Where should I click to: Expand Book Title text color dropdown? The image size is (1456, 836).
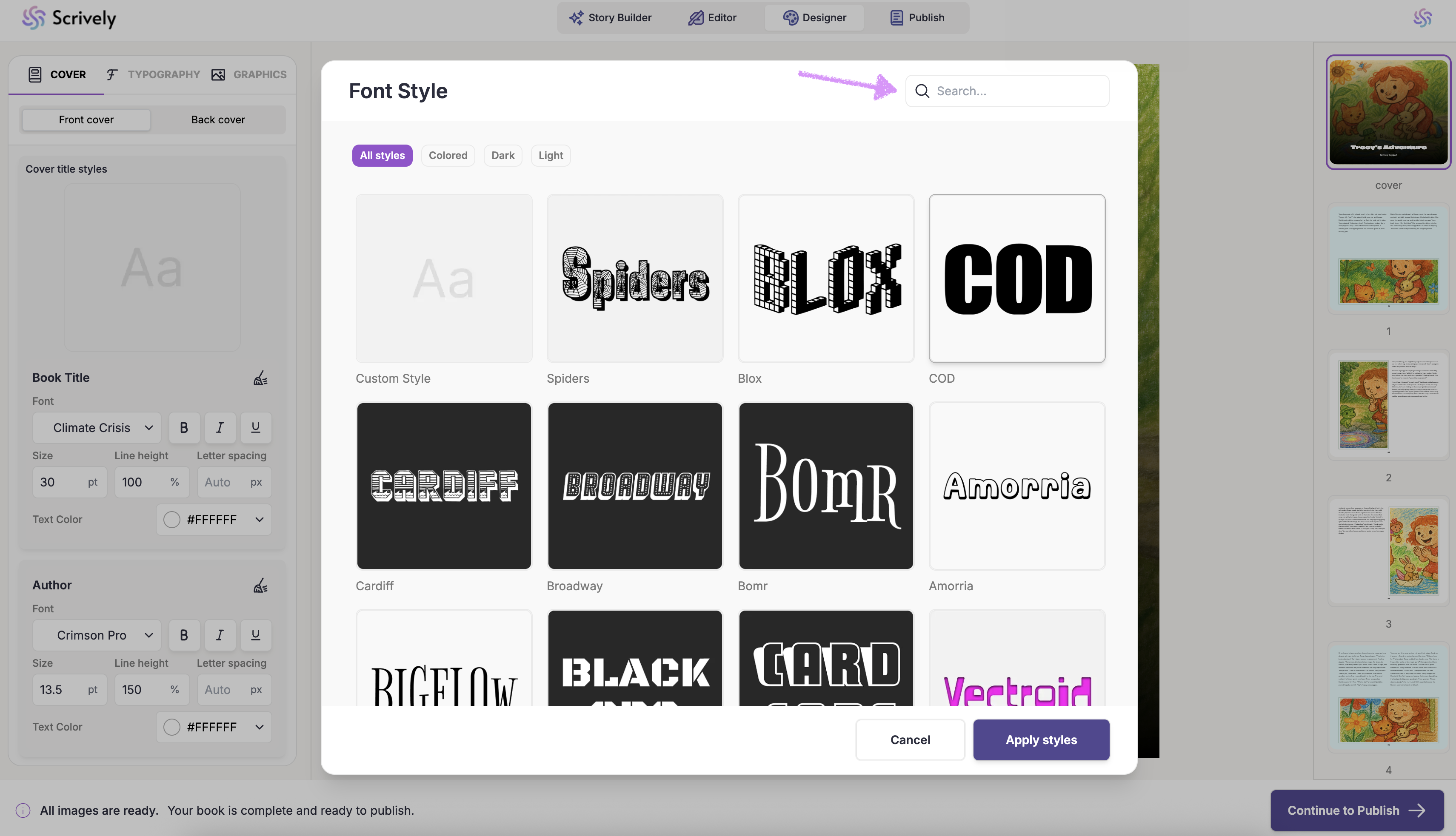click(x=259, y=520)
